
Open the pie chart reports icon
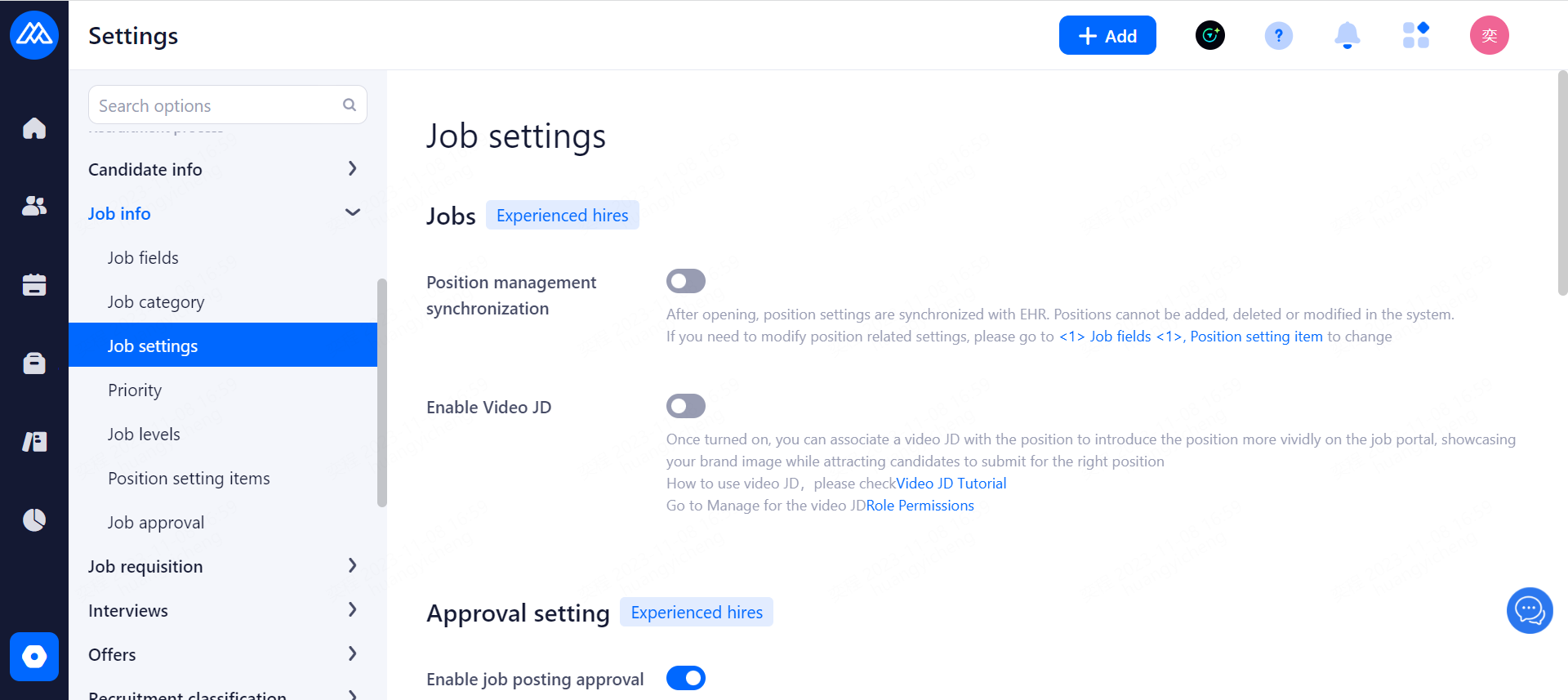[34, 519]
